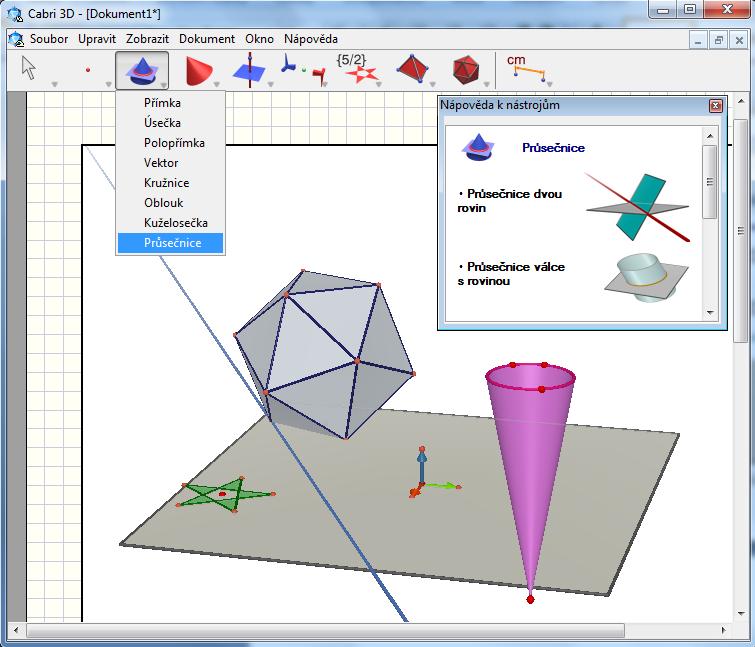The image size is (755, 647).
Task: Open dropdown arrow of star polygon tool
Action: (x=378, y=84)
